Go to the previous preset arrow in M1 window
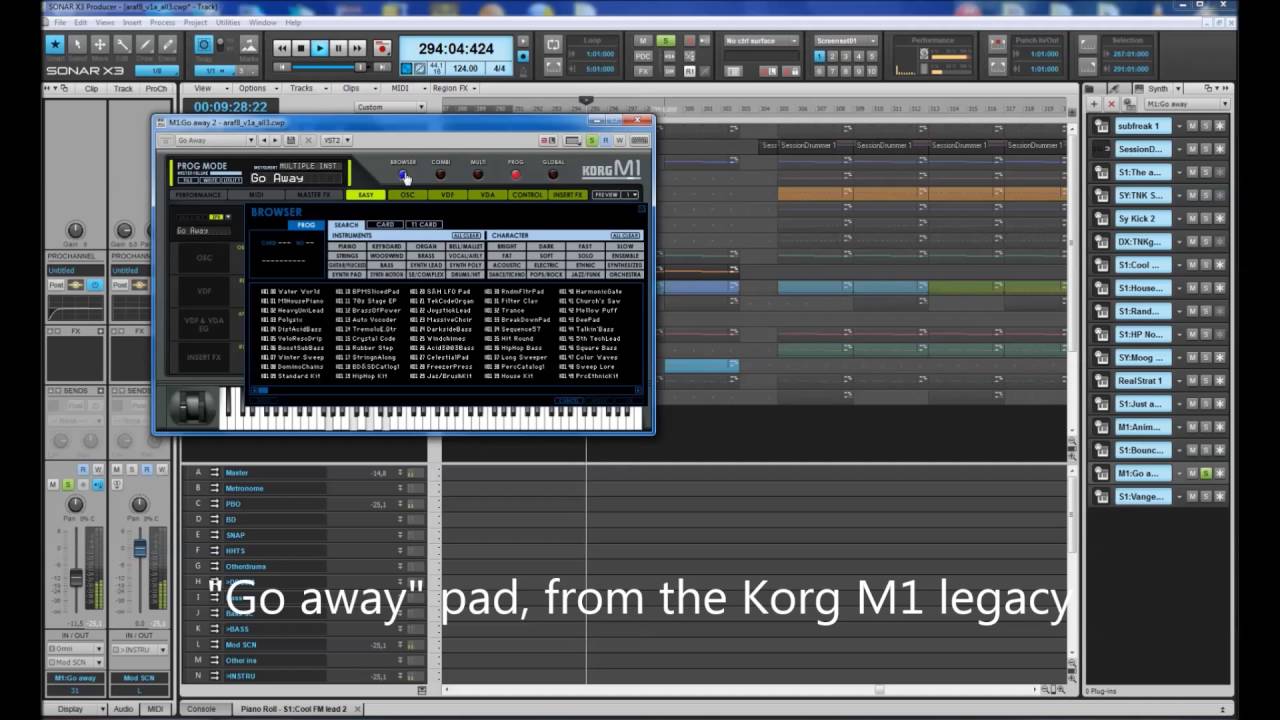Image resolution: width=1280 pixels, height=720 pixels. click(264, 141)
